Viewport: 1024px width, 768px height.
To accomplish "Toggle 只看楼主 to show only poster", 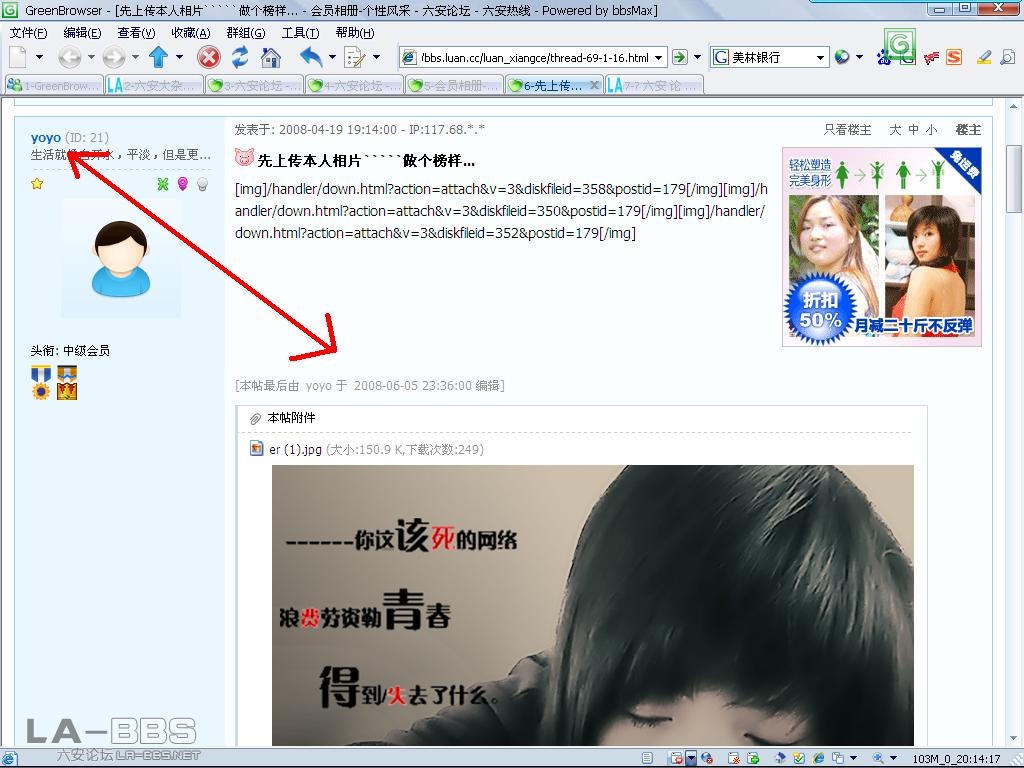I will click(x=847, y=130).
